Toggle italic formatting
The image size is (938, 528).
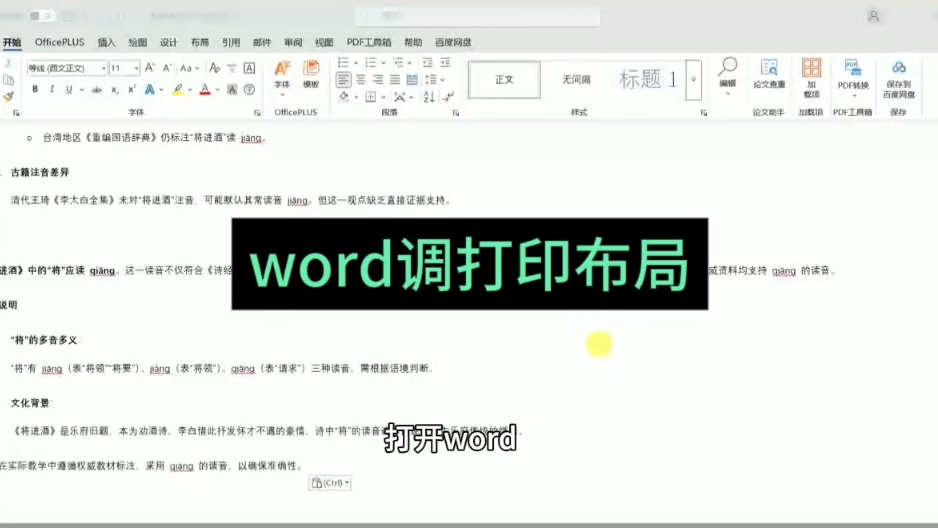[x=51, y=89]
